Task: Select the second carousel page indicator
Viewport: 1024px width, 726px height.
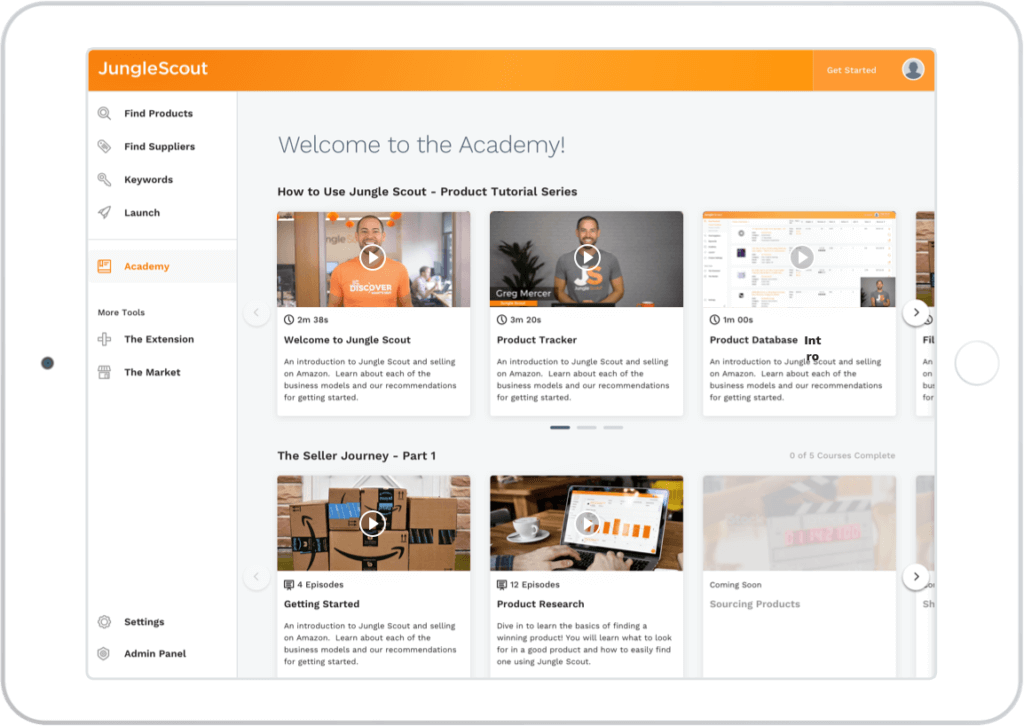Action: pos(586,428)
